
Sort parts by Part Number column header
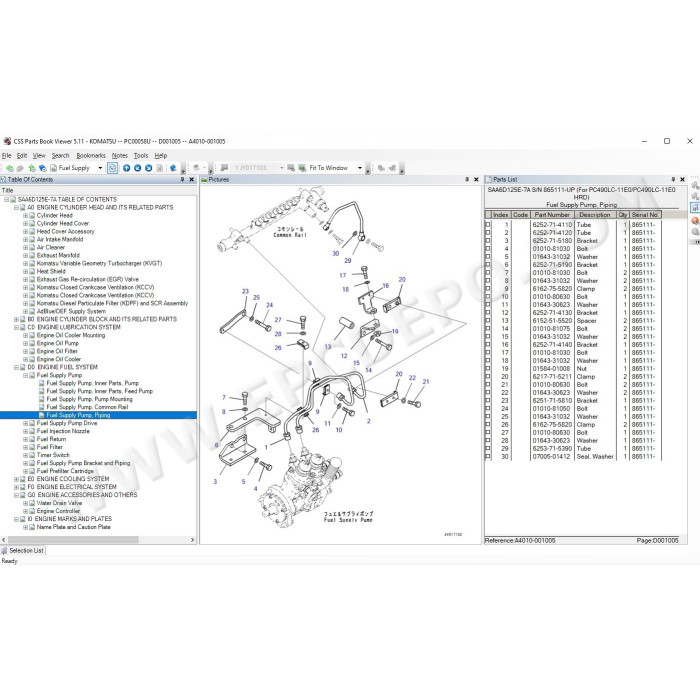click(552, 215)
